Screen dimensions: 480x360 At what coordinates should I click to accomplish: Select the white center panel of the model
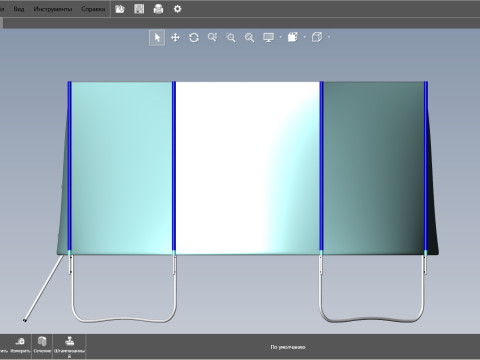point(247,168)
